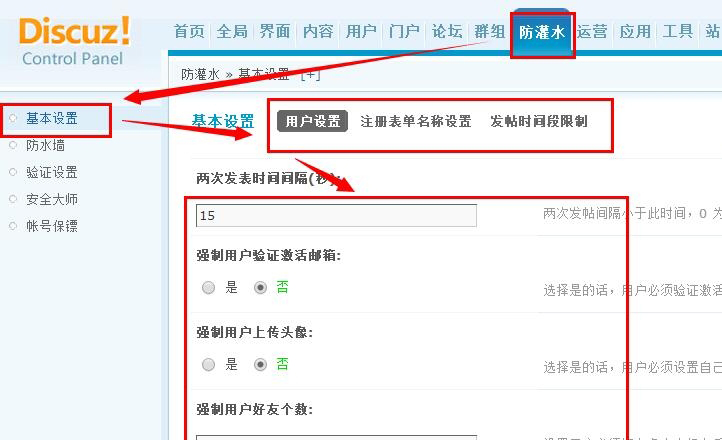Open 帐号保镖 in the sidebar
722x440 pixels.
52,226
